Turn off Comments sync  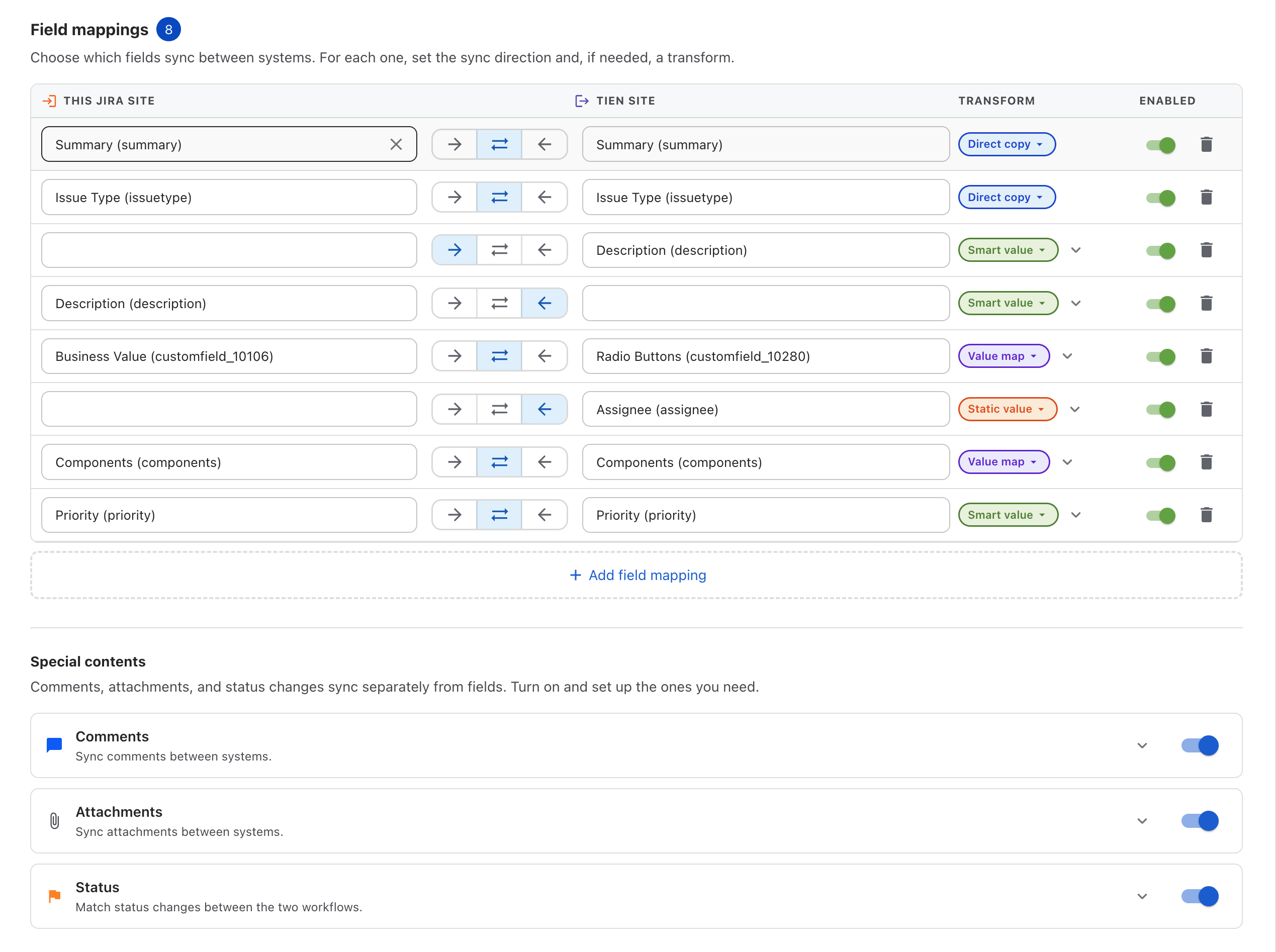point(1200,746)
